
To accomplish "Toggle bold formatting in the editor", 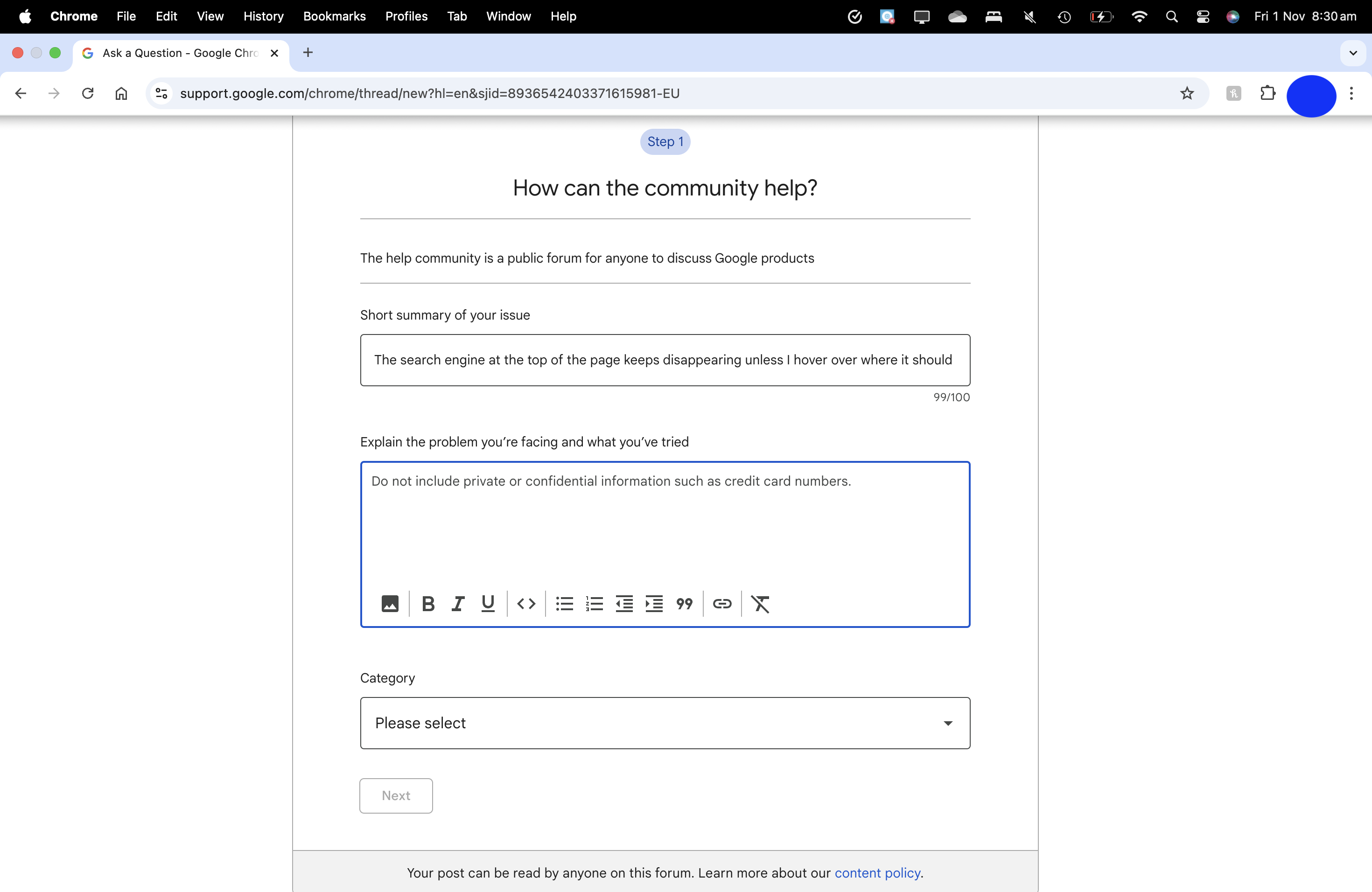I will (x=428, y=603).
